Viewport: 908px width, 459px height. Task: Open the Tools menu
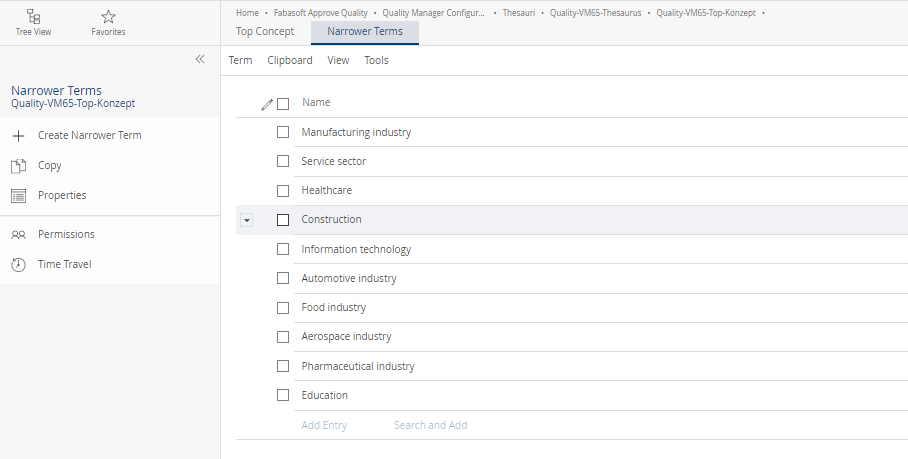tap(376, 60)
